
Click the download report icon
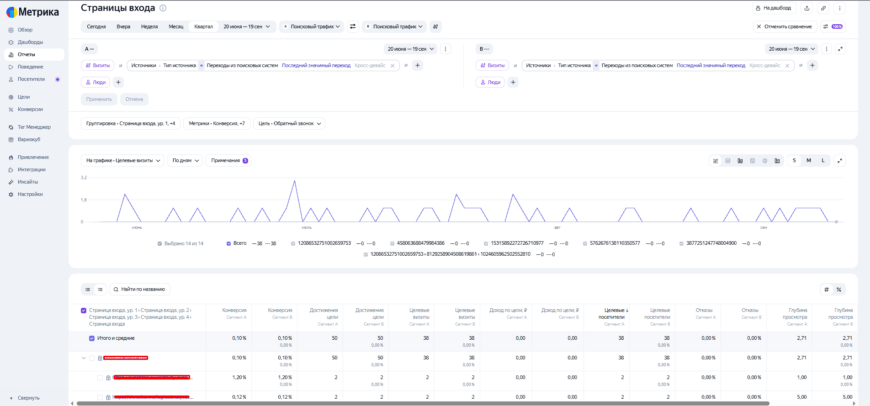807,8
